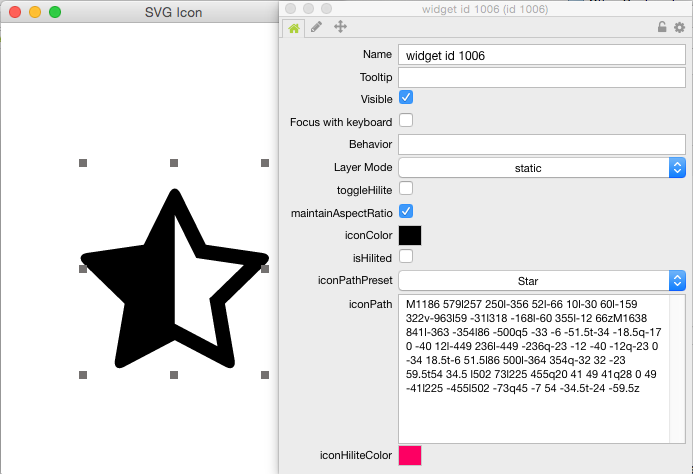Check the isHilited checkbox
The height and width of the screenshot is (474, 693).
pyautogui.click(x=406, y=257)
